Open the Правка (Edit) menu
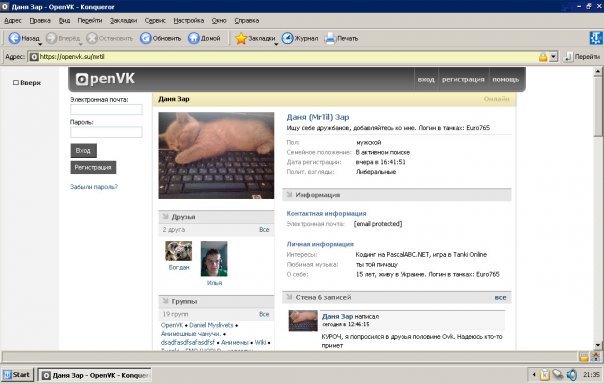This screenshot has height=384, width=604. coord(40,20)
